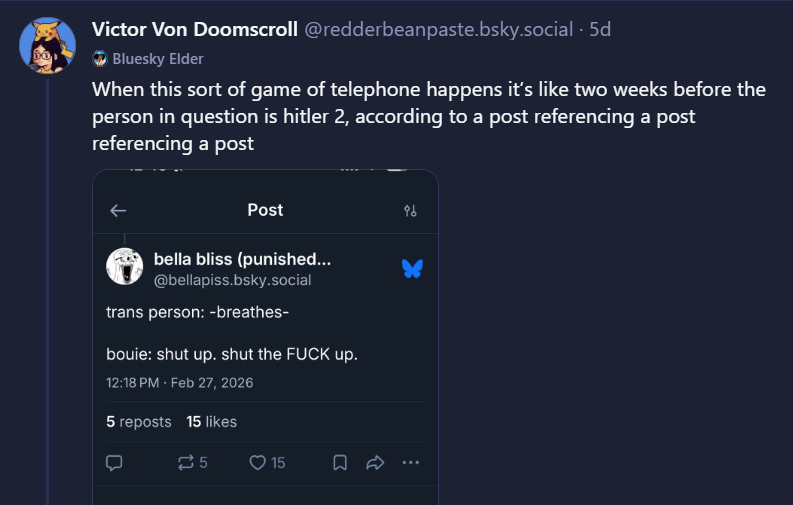The height and width of the screenshot is (505, 793).
Task: Click the bella bliss (punished... name
Action: click(242, 259)
